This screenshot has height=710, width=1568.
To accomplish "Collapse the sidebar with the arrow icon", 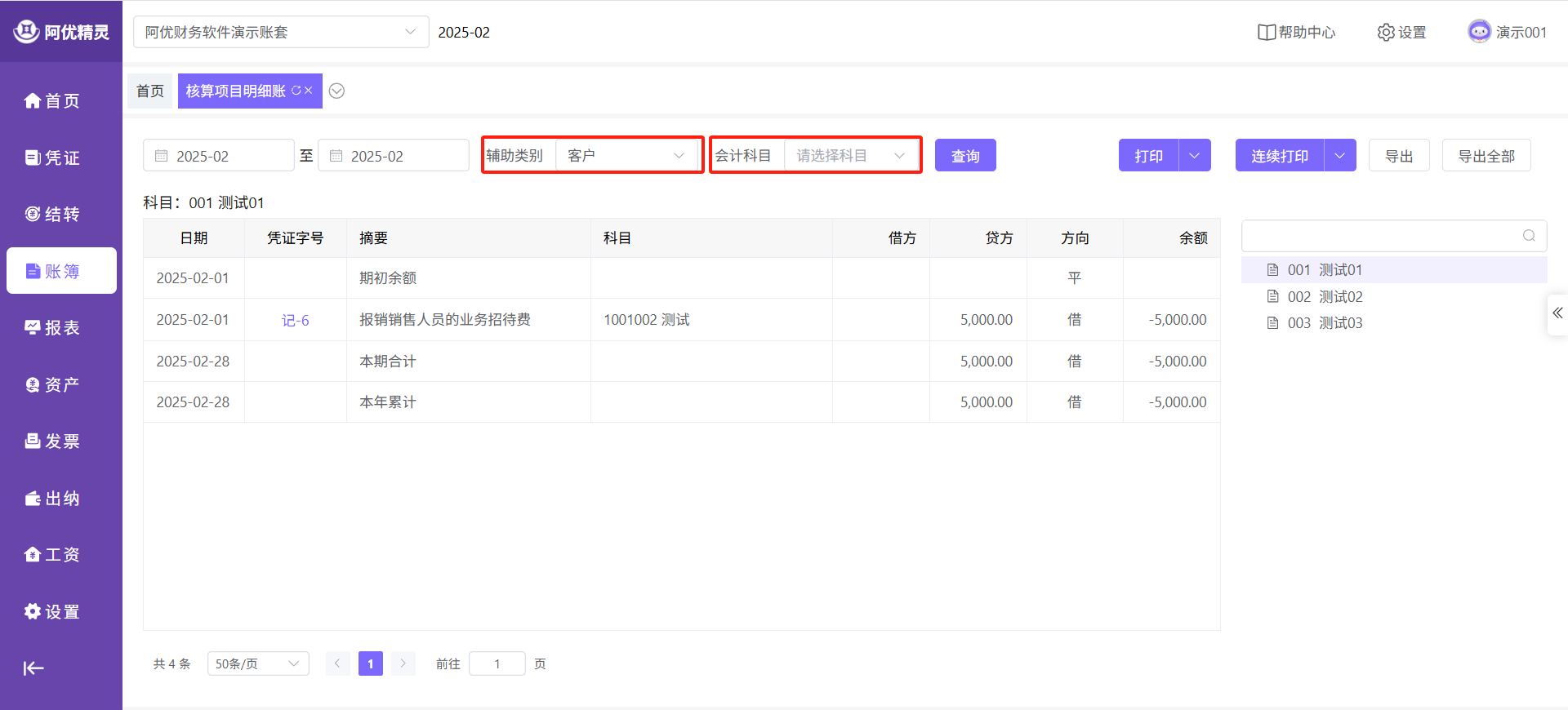I will [x=33, y=668].
